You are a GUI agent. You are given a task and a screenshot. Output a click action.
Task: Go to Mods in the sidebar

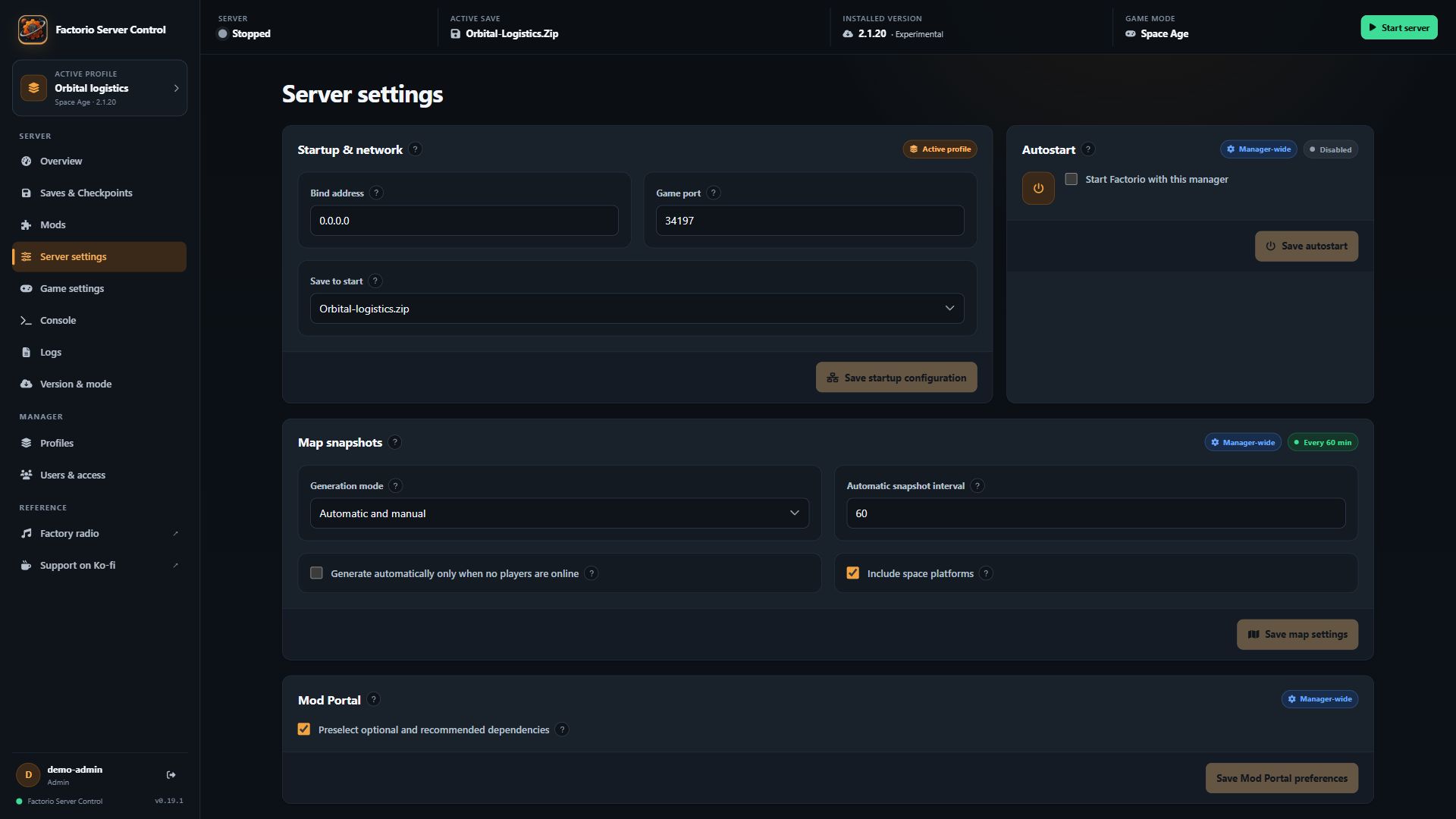(x=99, y=224)
